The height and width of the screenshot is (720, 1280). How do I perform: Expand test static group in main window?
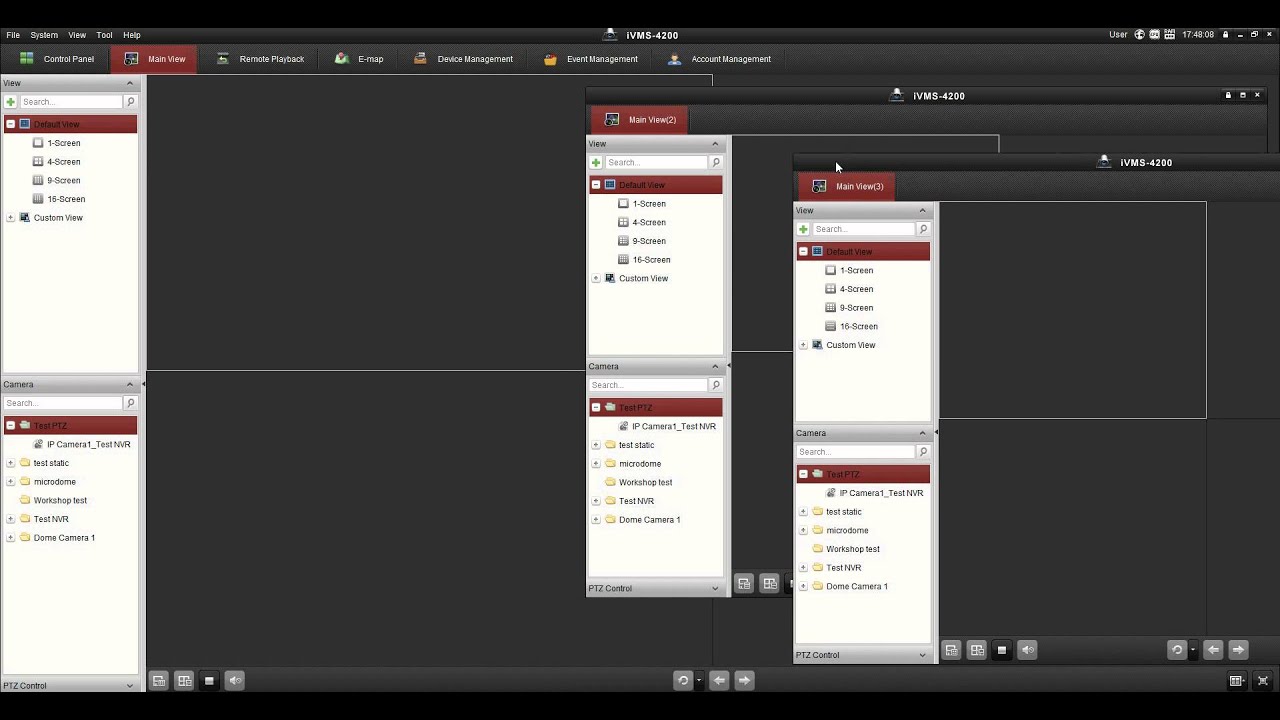[x=11, y=463]
